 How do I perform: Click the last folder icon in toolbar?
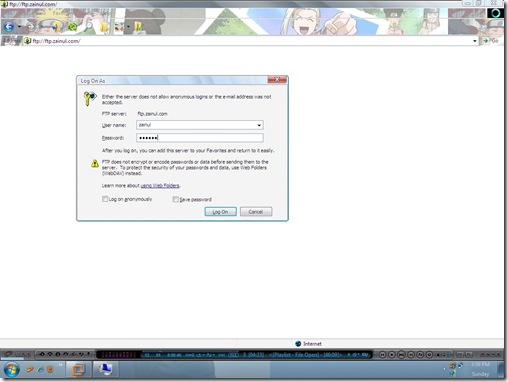click(138, 26)
